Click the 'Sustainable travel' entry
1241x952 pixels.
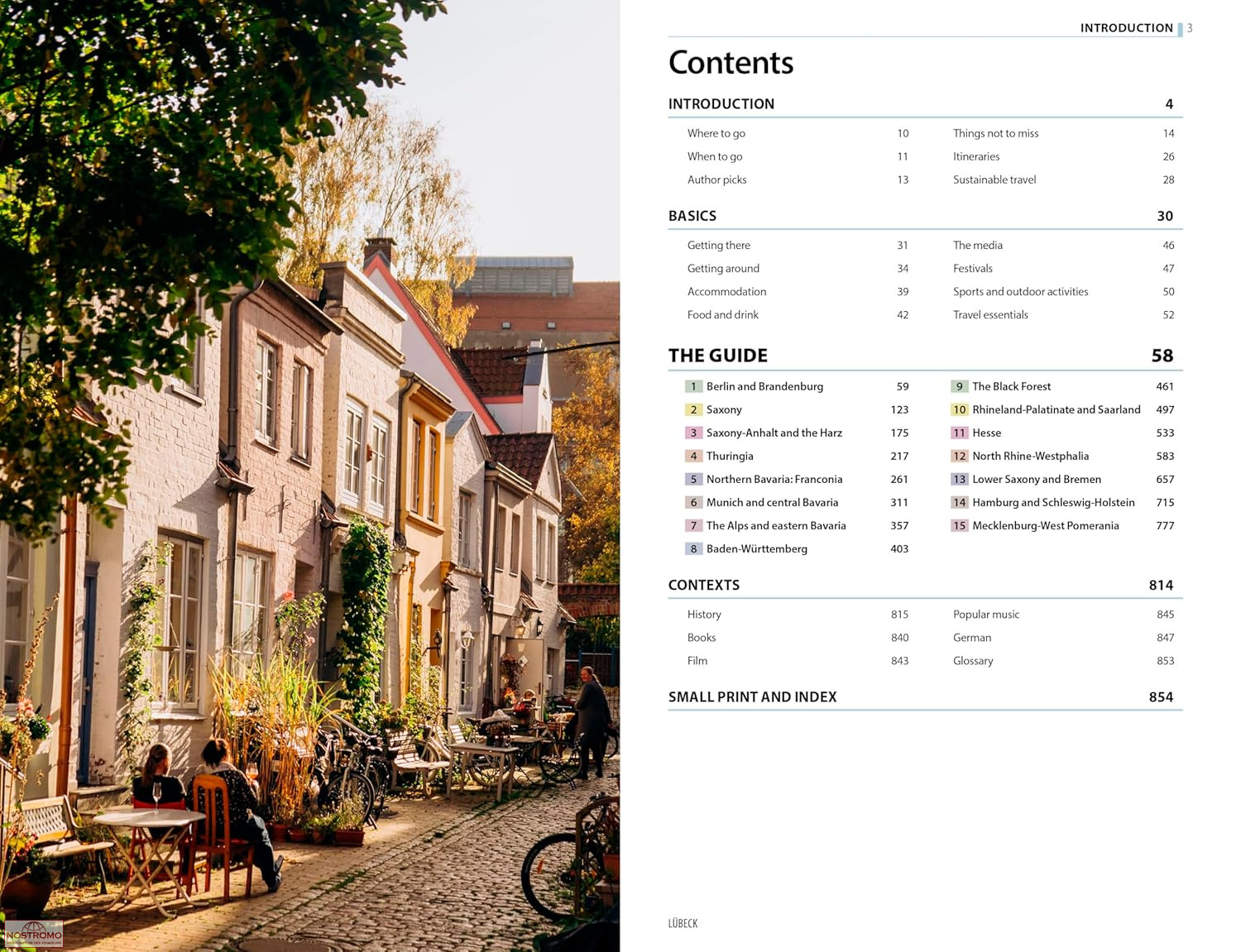[x=994, y=179]
